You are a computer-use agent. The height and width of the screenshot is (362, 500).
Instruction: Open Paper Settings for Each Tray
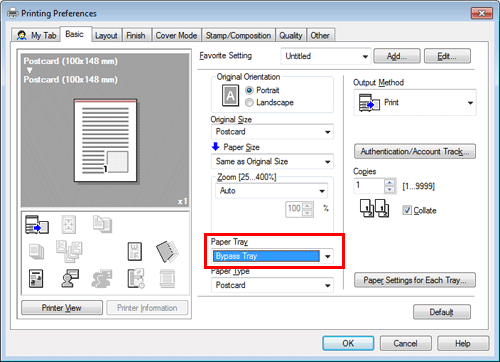(x=415, y=280)
